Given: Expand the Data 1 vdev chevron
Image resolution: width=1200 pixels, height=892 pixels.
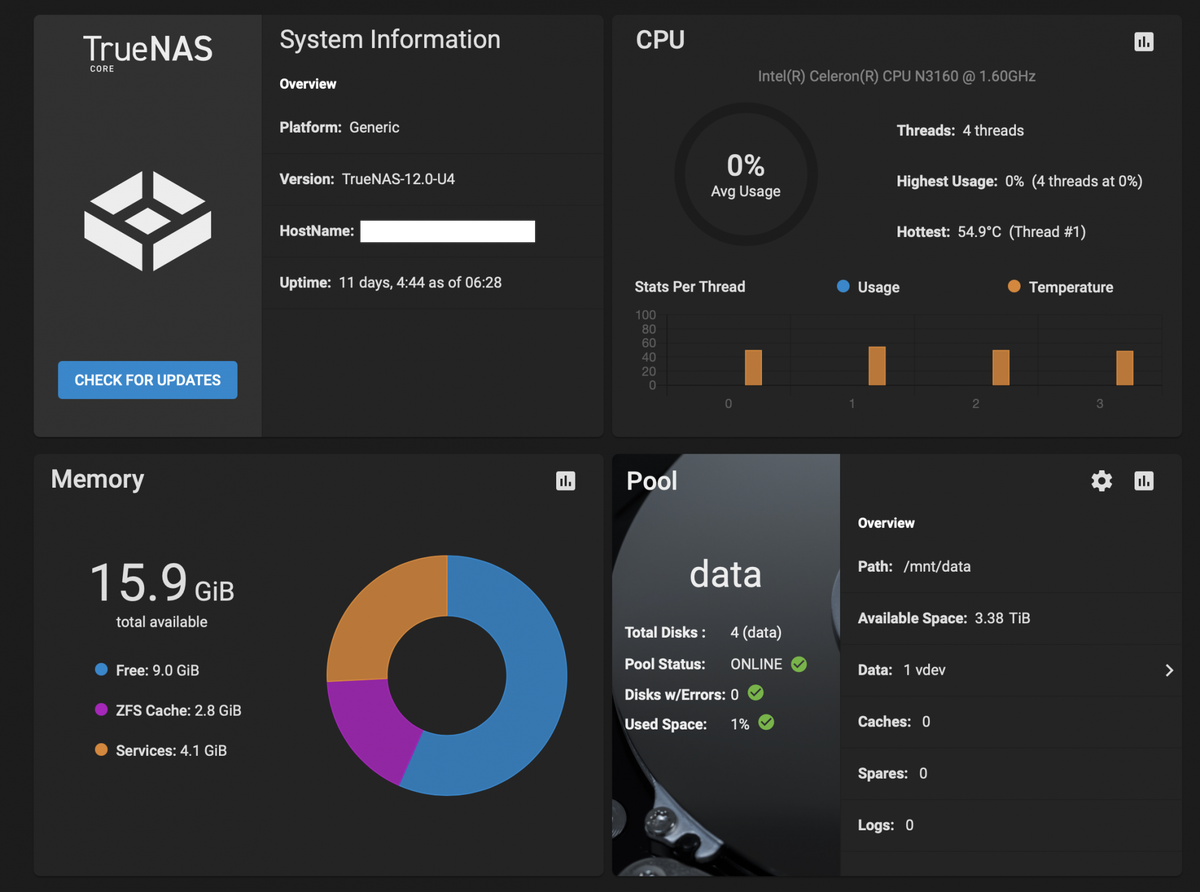Looking at the screenshot, I should pos(1169,670).
